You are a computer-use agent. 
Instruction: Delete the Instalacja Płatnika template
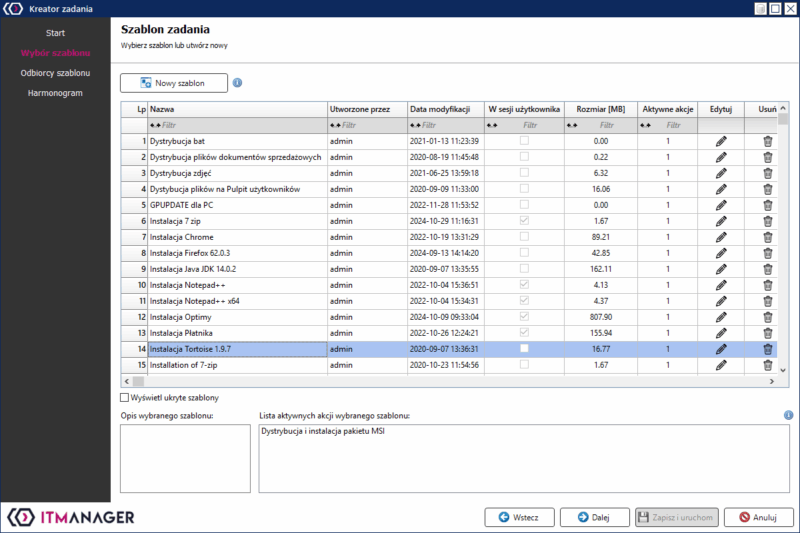click(768, 333)
